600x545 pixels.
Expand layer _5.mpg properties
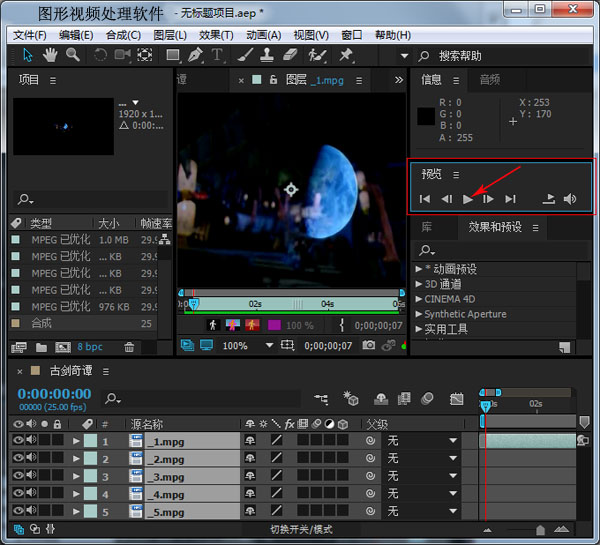76,511
